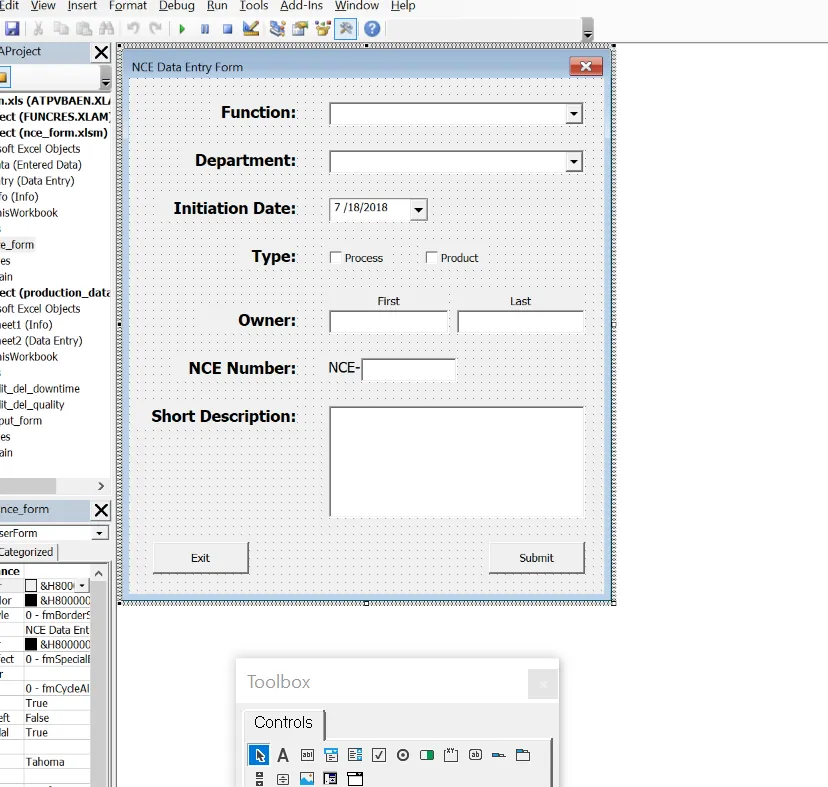Open Properties Window toolbar icon

pyautogui.click(x=300, y=29)
